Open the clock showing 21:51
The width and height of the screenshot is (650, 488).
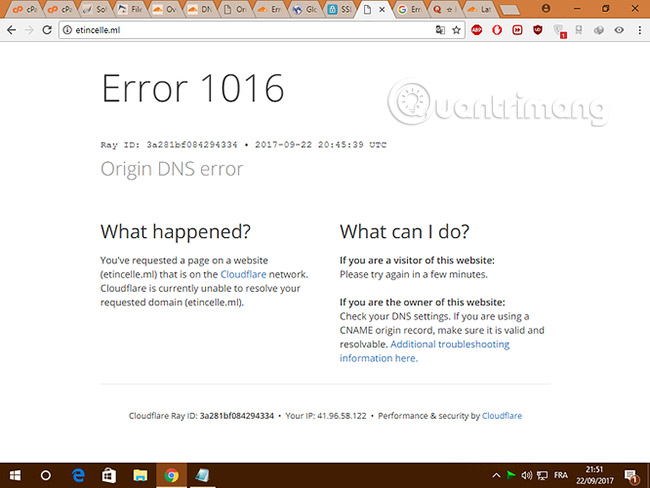[x=594, y=475]
